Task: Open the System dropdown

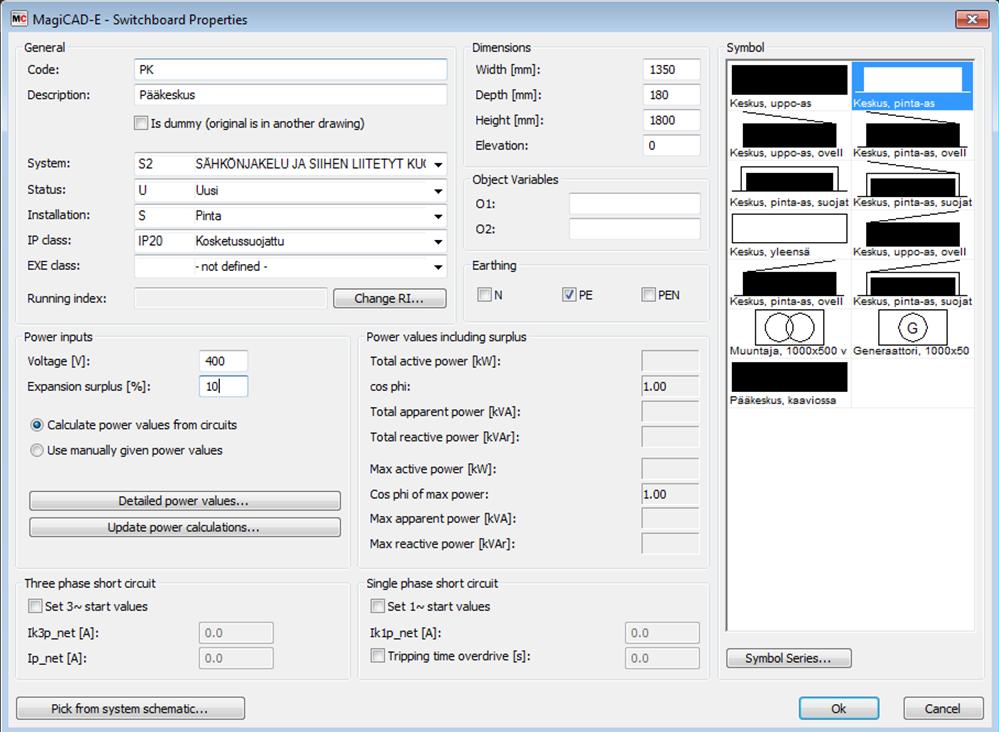Action: pos(290,164)
